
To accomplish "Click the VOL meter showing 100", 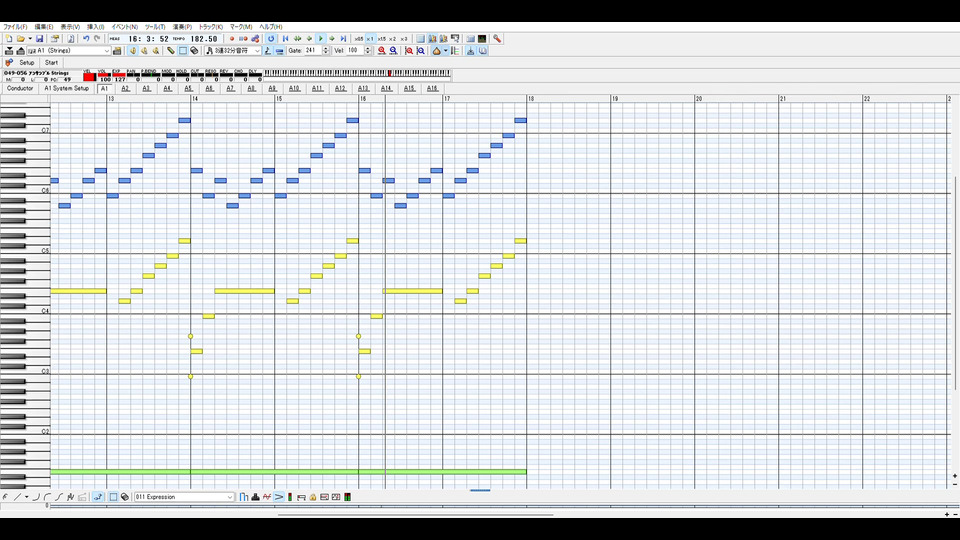I will [105, 76].
